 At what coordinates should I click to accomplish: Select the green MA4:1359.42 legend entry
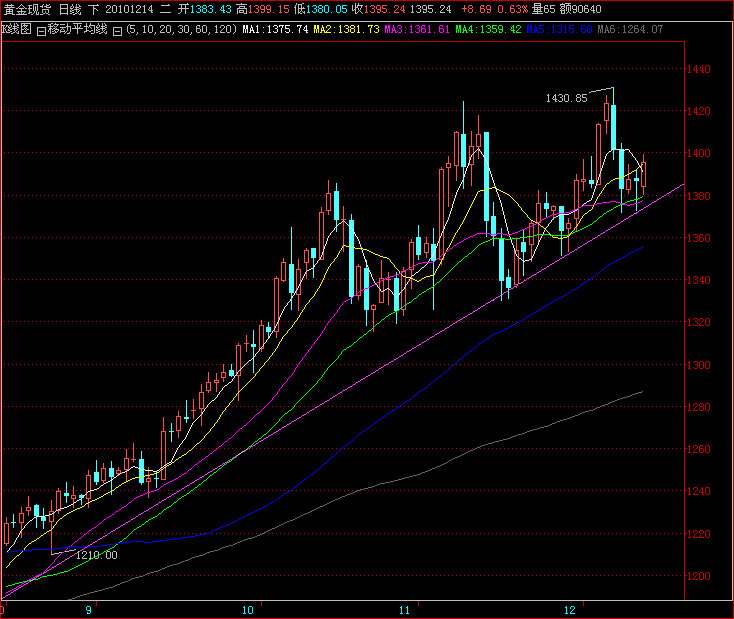[x=488, y=29]
